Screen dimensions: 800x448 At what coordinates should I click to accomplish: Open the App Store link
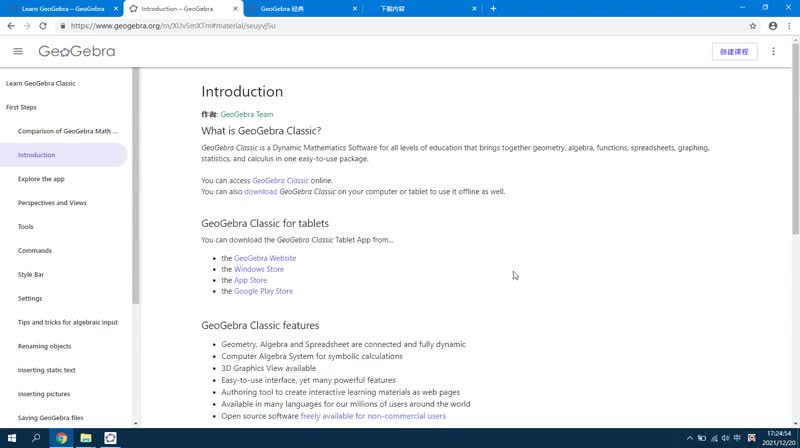tap(251, 280)
